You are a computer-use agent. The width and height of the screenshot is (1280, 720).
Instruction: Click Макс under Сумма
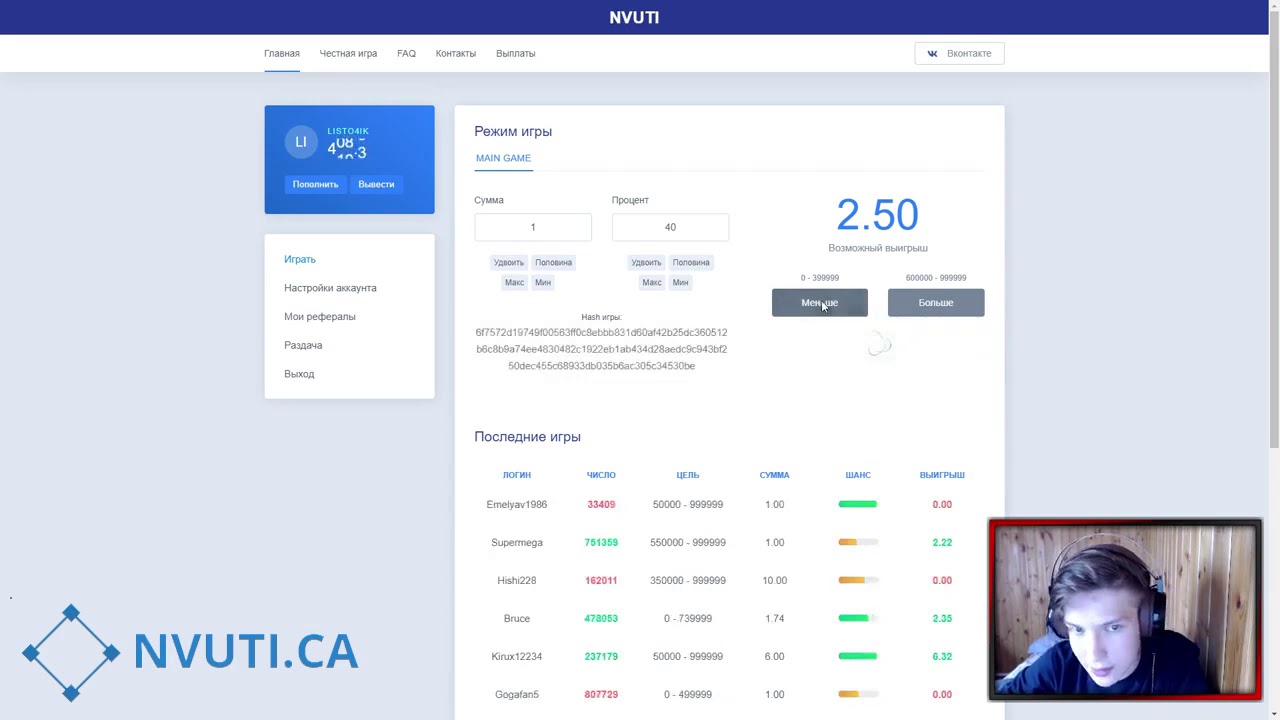tap(514, 283)
